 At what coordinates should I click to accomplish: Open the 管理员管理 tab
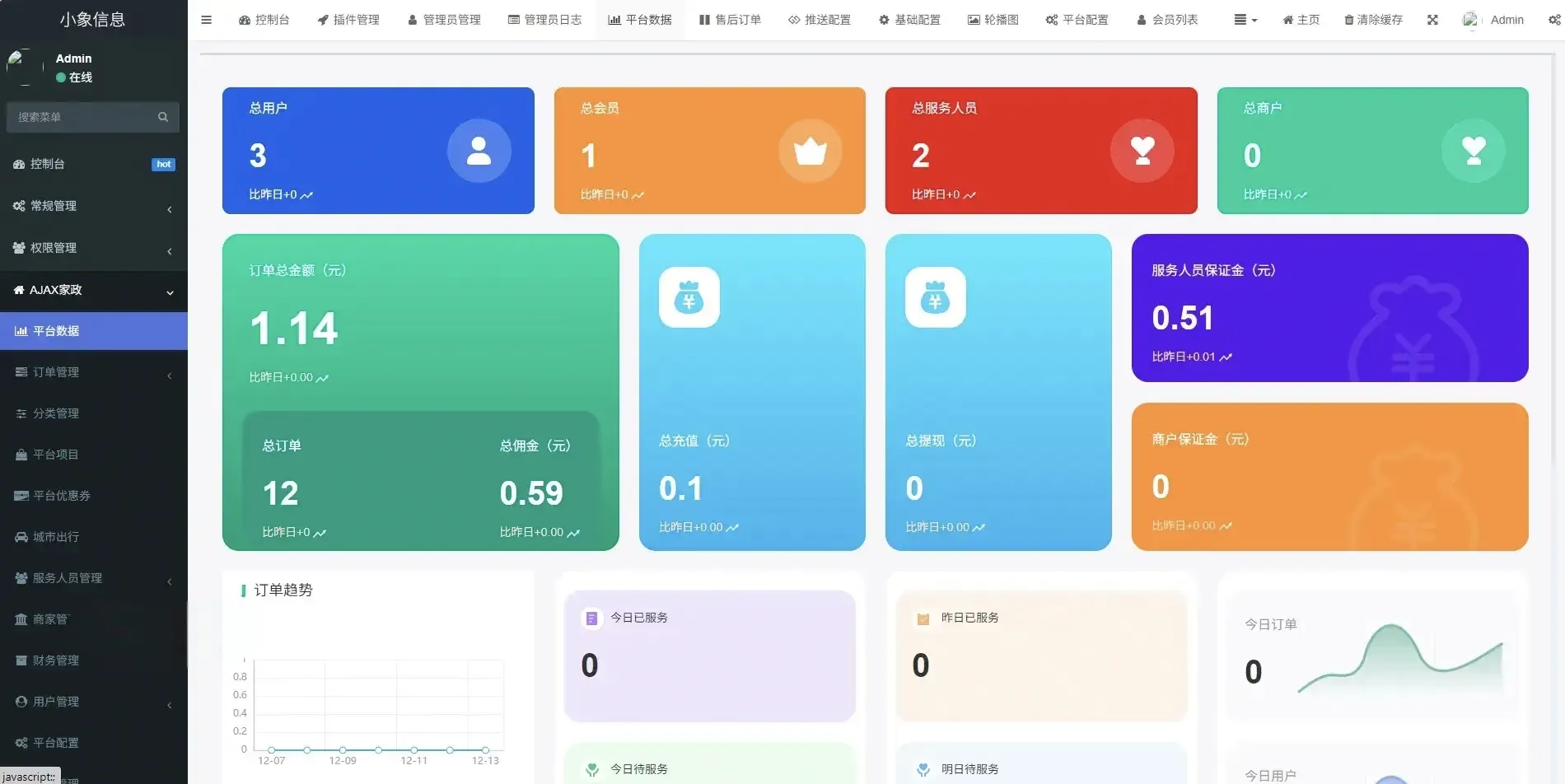click(444, 20)
